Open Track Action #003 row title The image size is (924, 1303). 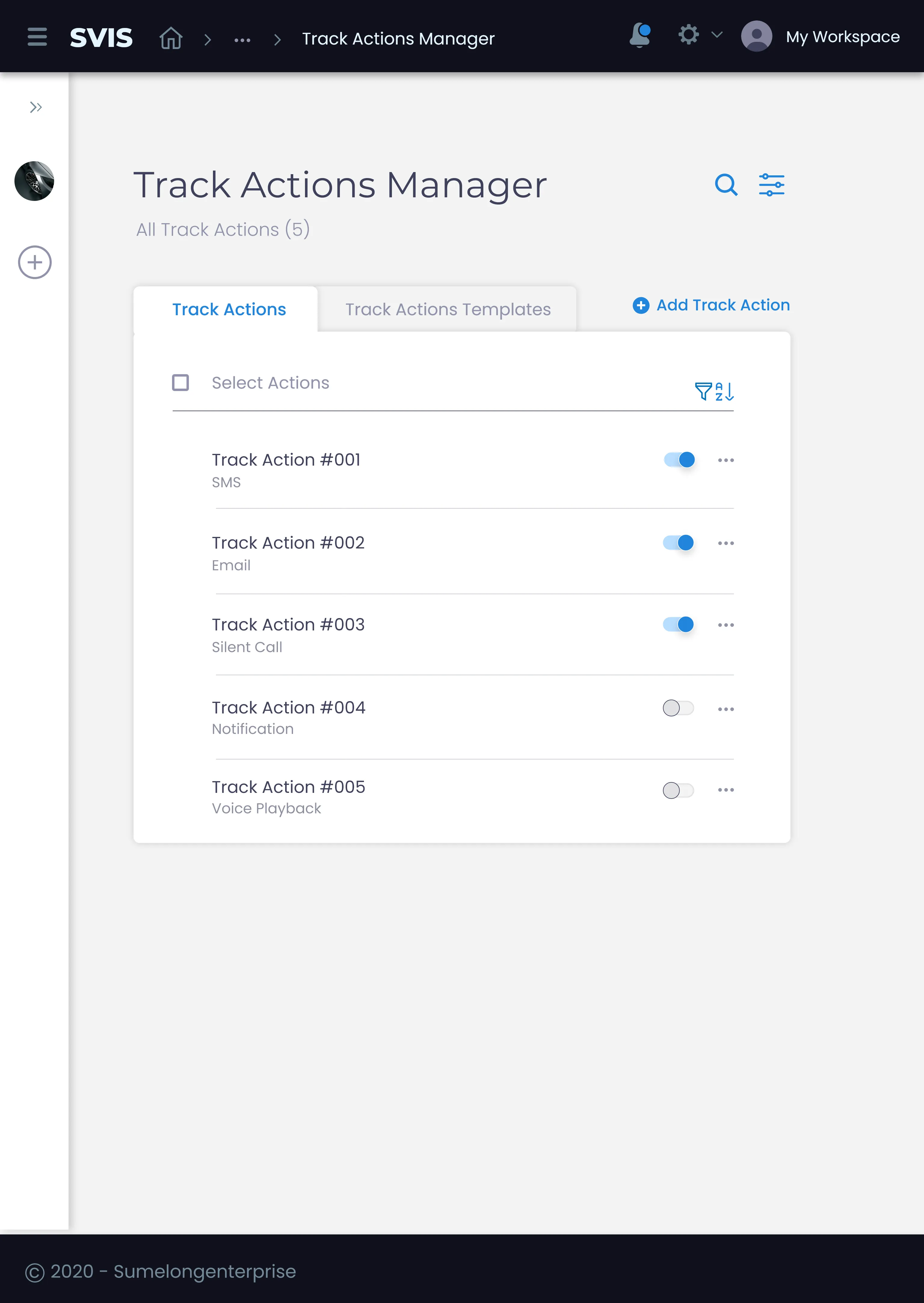pos(288,625)
